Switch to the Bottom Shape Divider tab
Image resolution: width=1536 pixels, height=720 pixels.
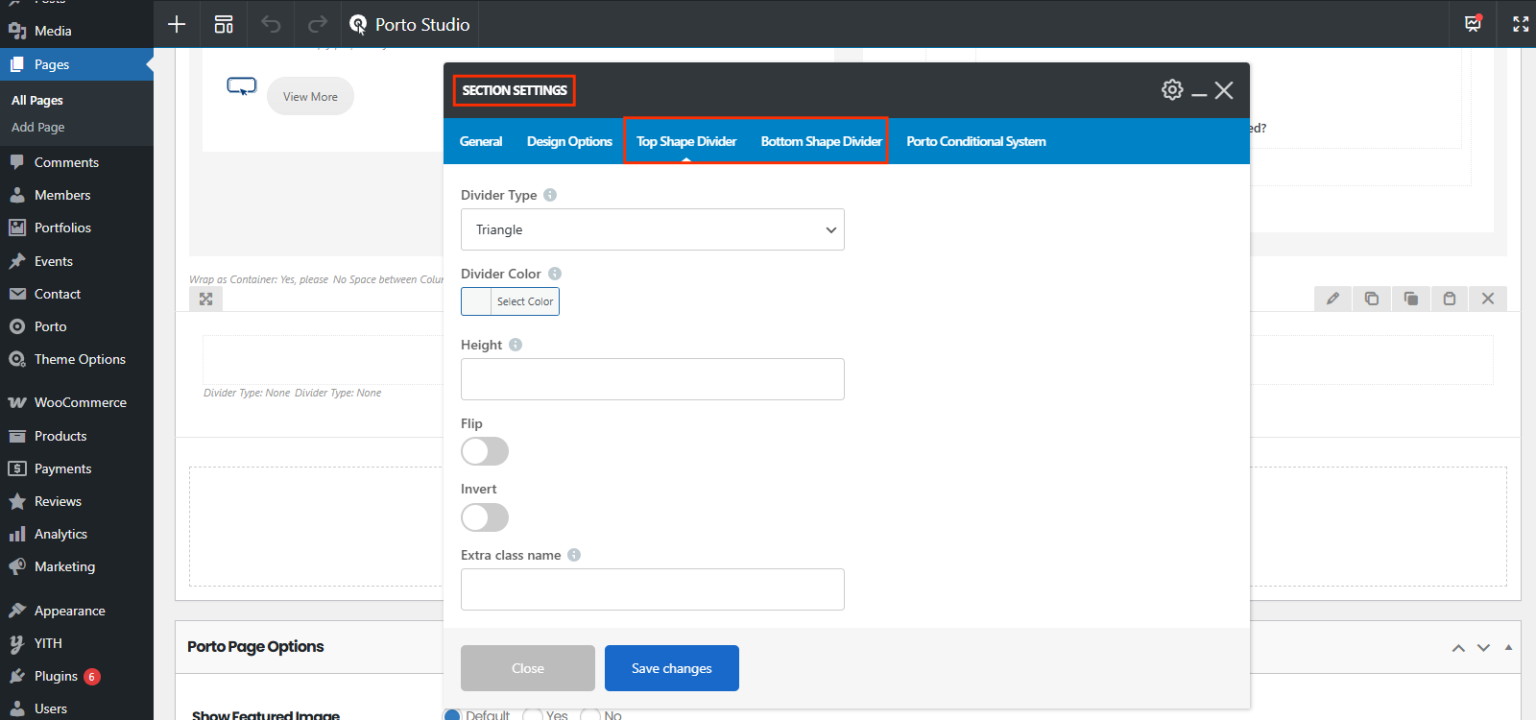(x=822, y=141)
